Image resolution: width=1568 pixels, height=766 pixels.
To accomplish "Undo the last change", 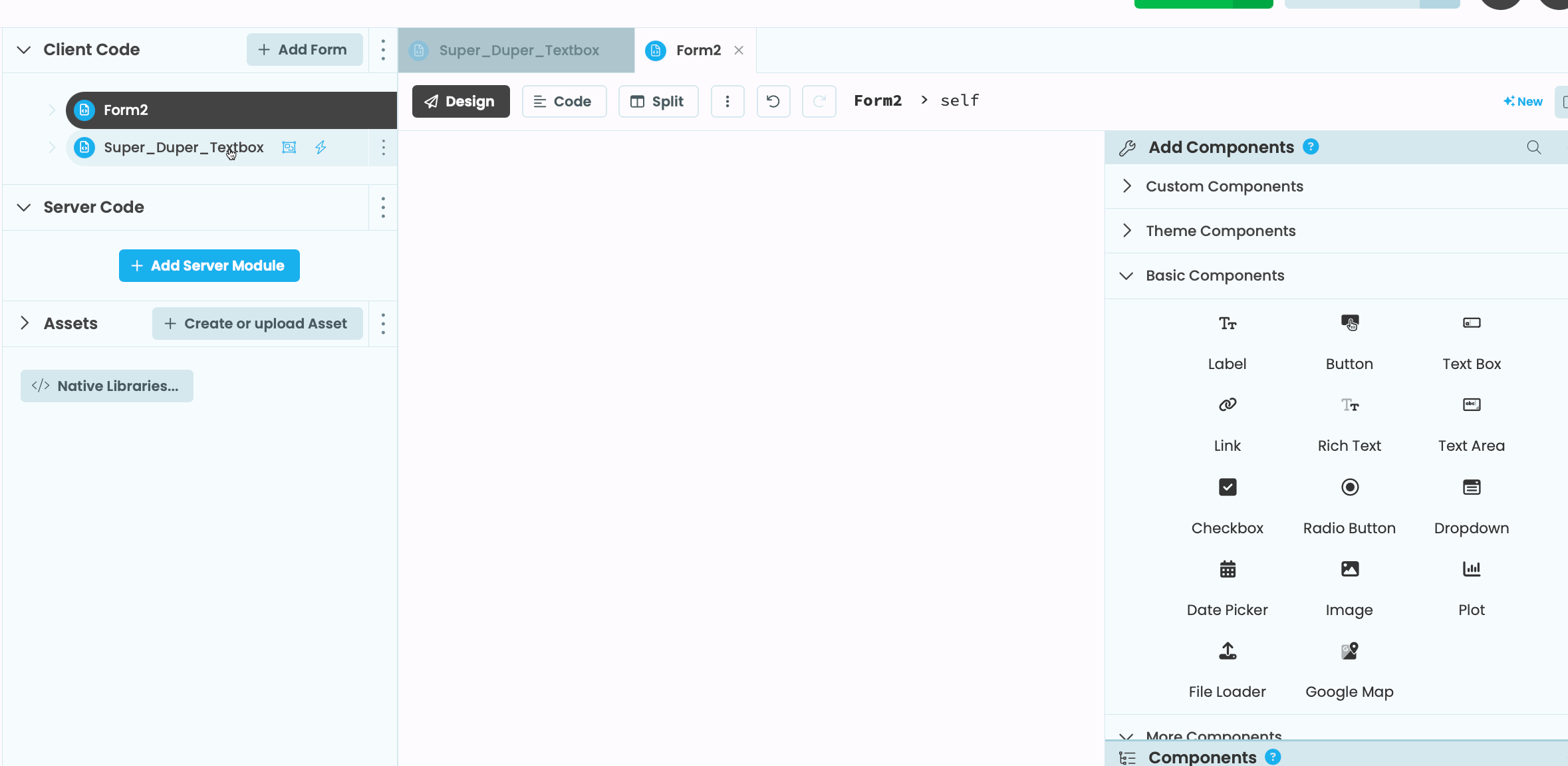I will [773, 101].
